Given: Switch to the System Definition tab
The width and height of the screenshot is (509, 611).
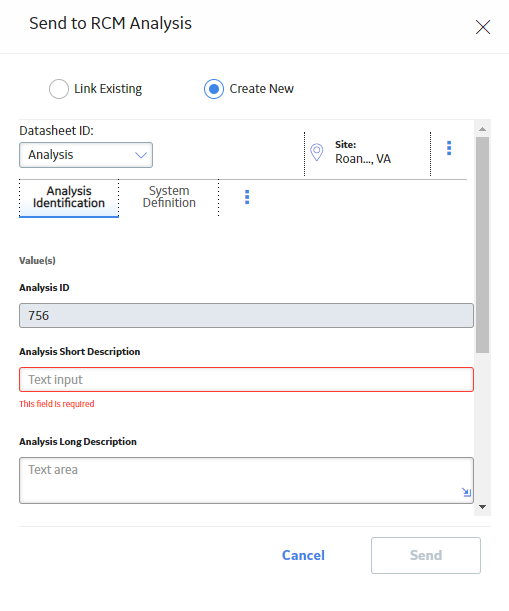Looking at the screenshot, I should point(169,197).
